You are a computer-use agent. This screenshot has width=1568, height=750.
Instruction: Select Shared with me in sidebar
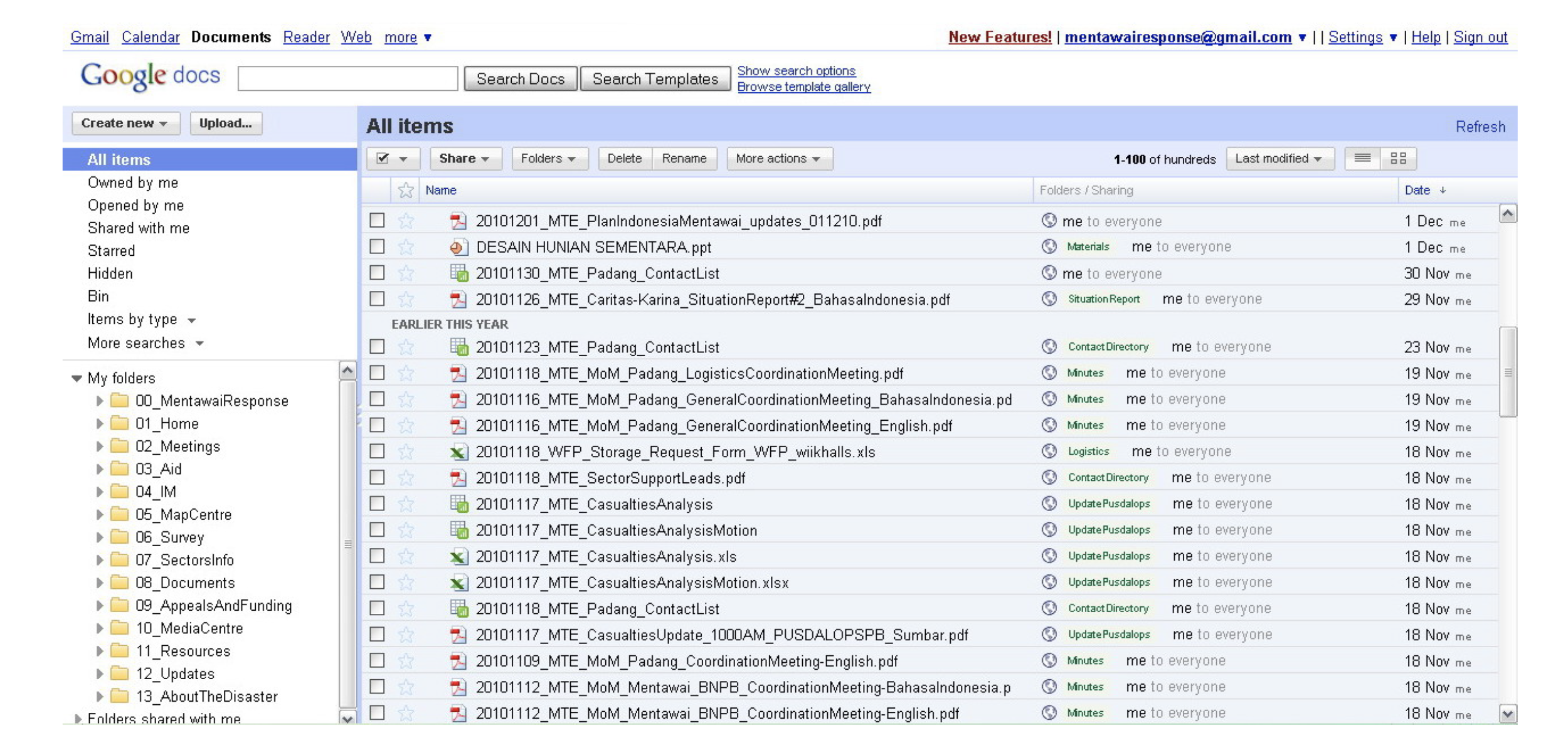pyautogui.click(x=138, y=228)
